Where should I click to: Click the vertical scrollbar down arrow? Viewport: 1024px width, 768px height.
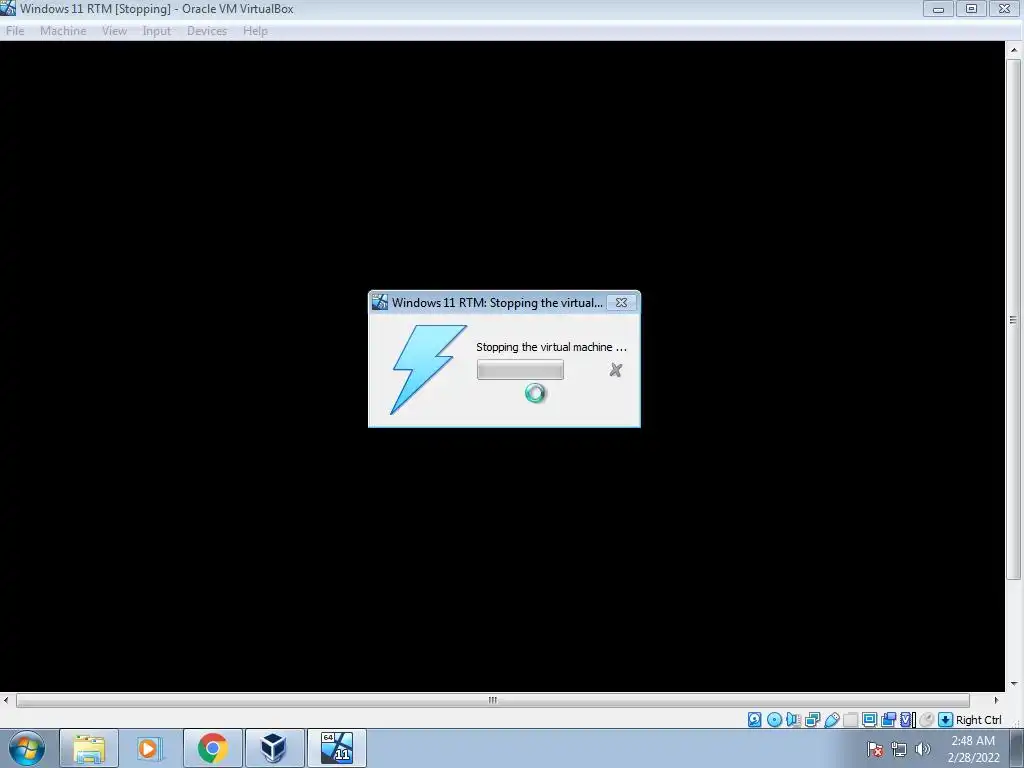pyautogui.click(x=1014, y=684)
